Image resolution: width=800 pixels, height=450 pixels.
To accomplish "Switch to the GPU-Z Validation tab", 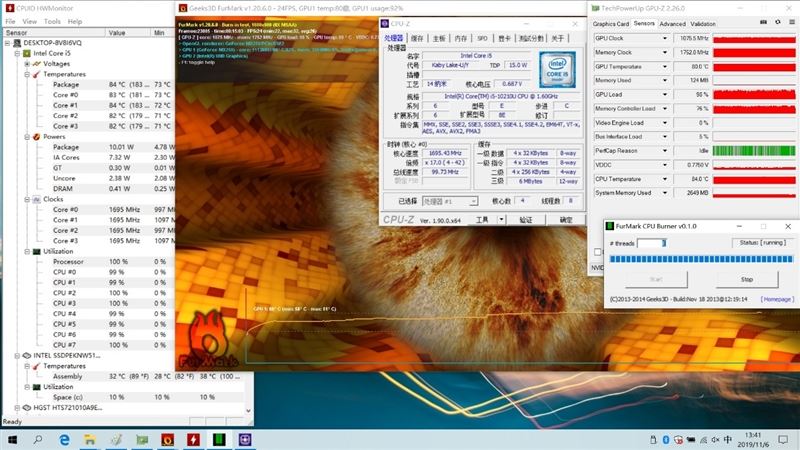I will point(703,24).
